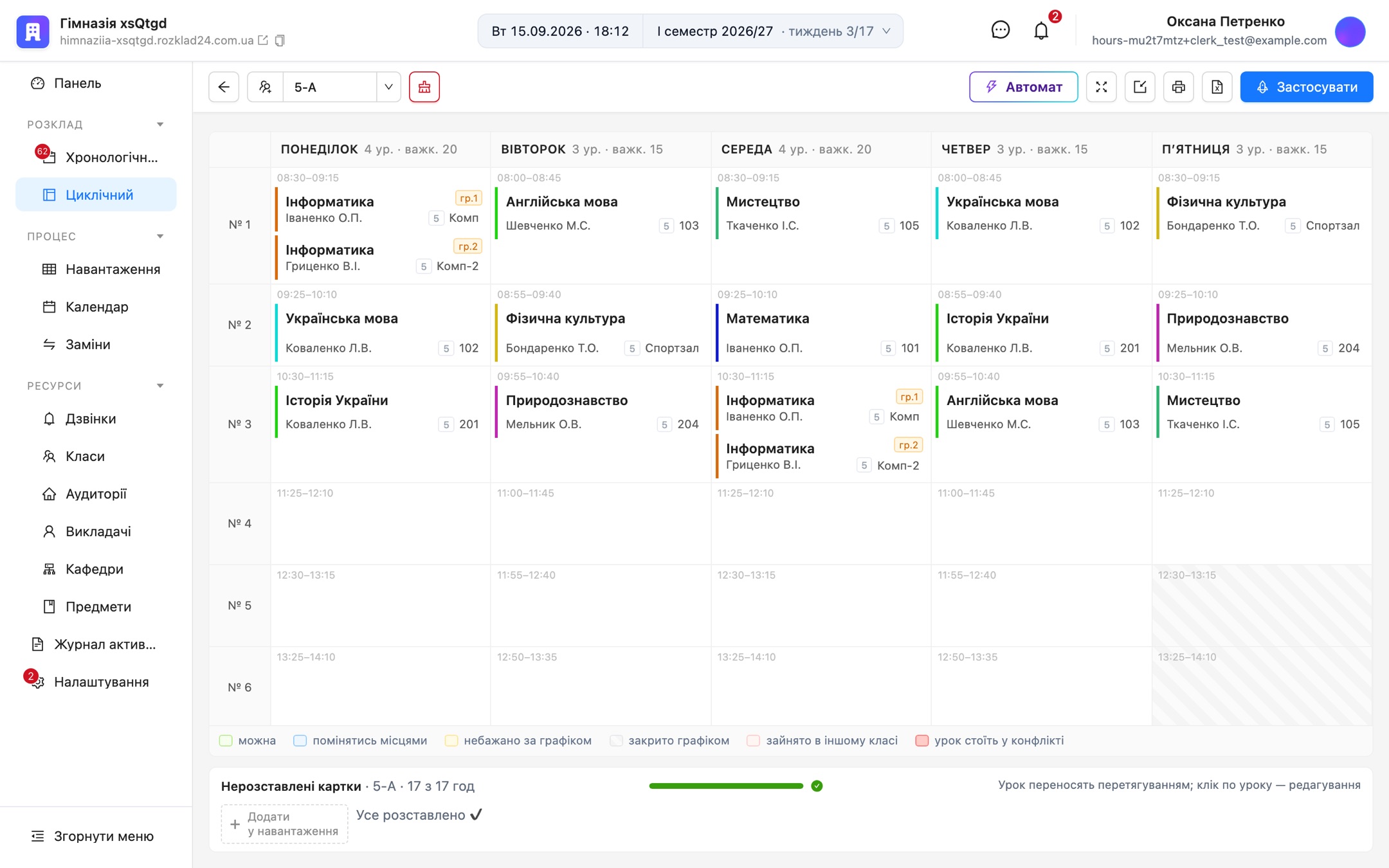Open the chat messages icon

pyautogui.click(x=1001, y=30)
